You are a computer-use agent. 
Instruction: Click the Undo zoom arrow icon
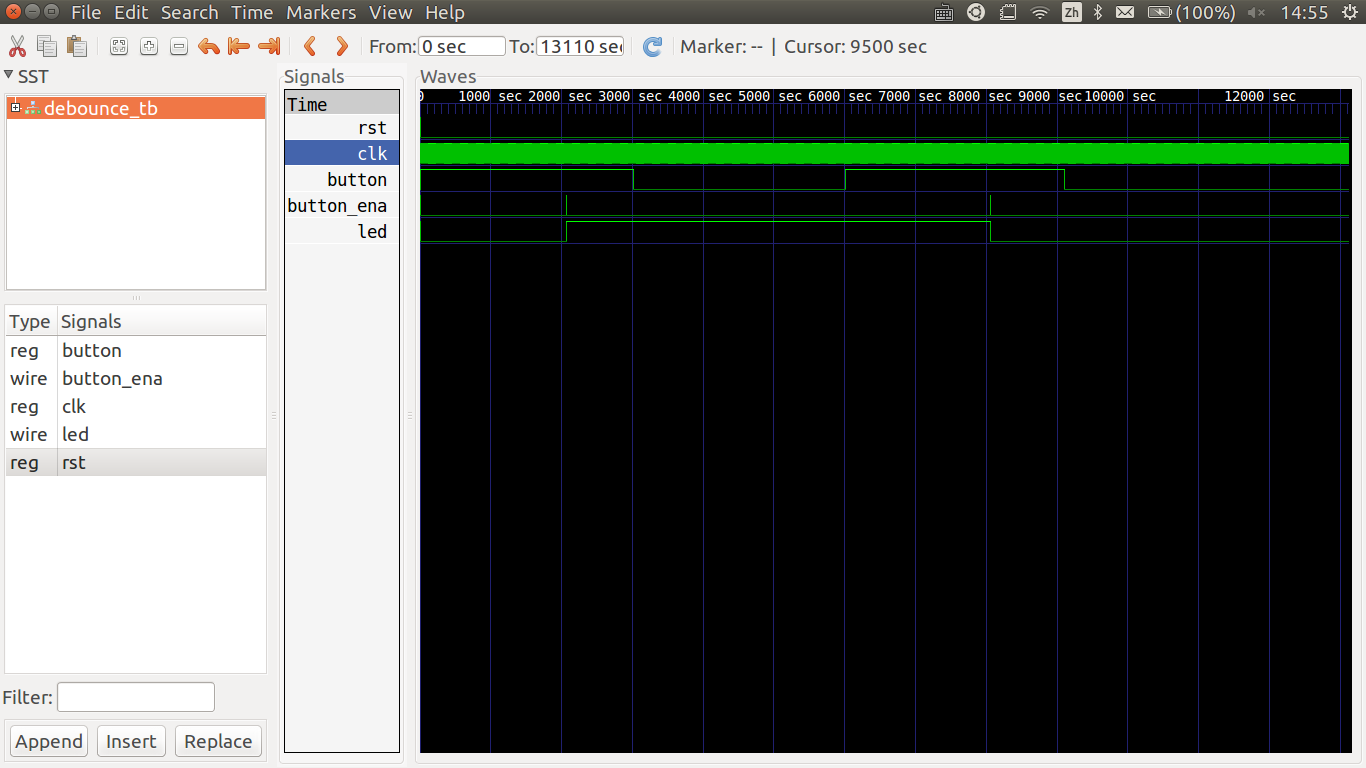[x=208, y=46]
